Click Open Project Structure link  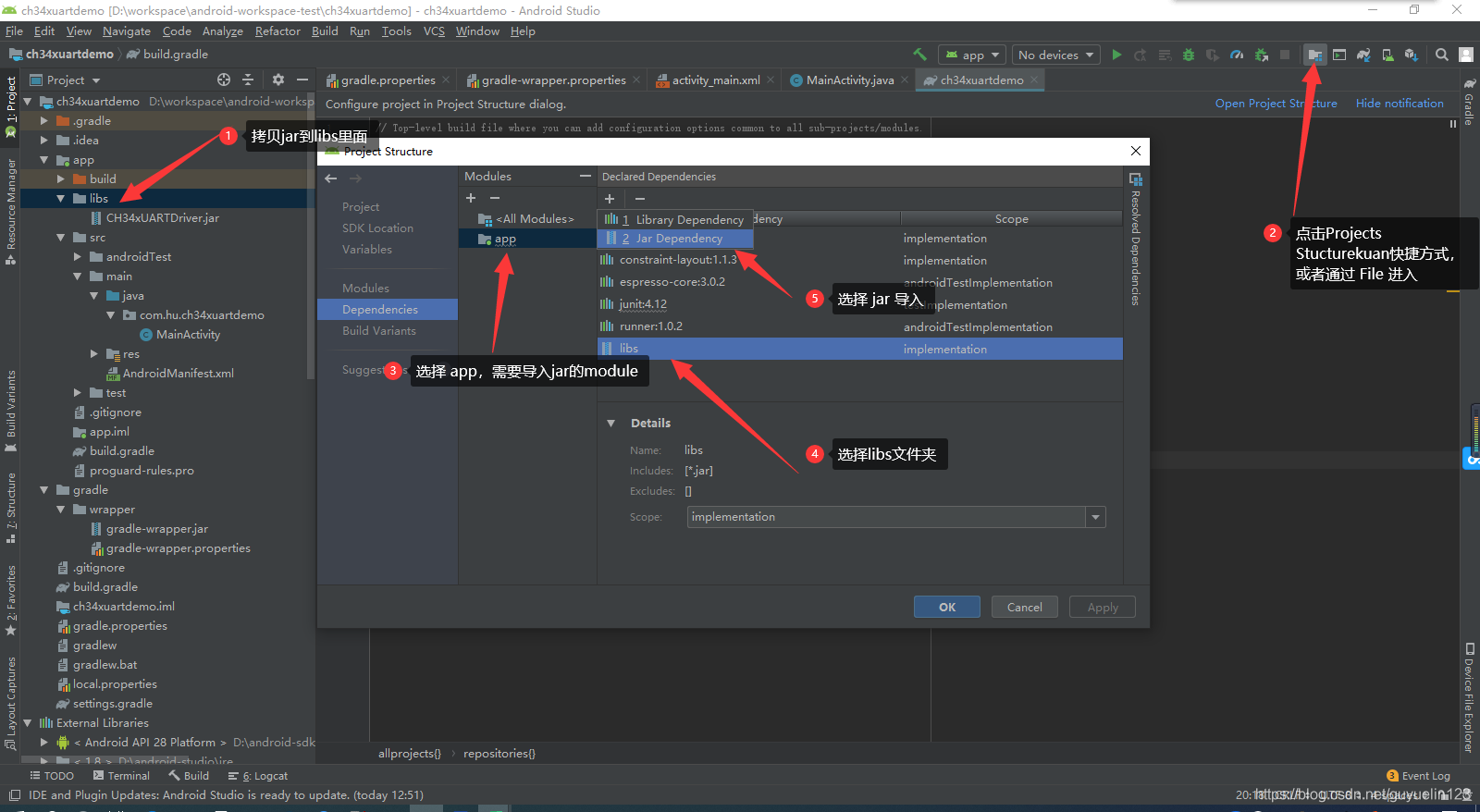1276,104
